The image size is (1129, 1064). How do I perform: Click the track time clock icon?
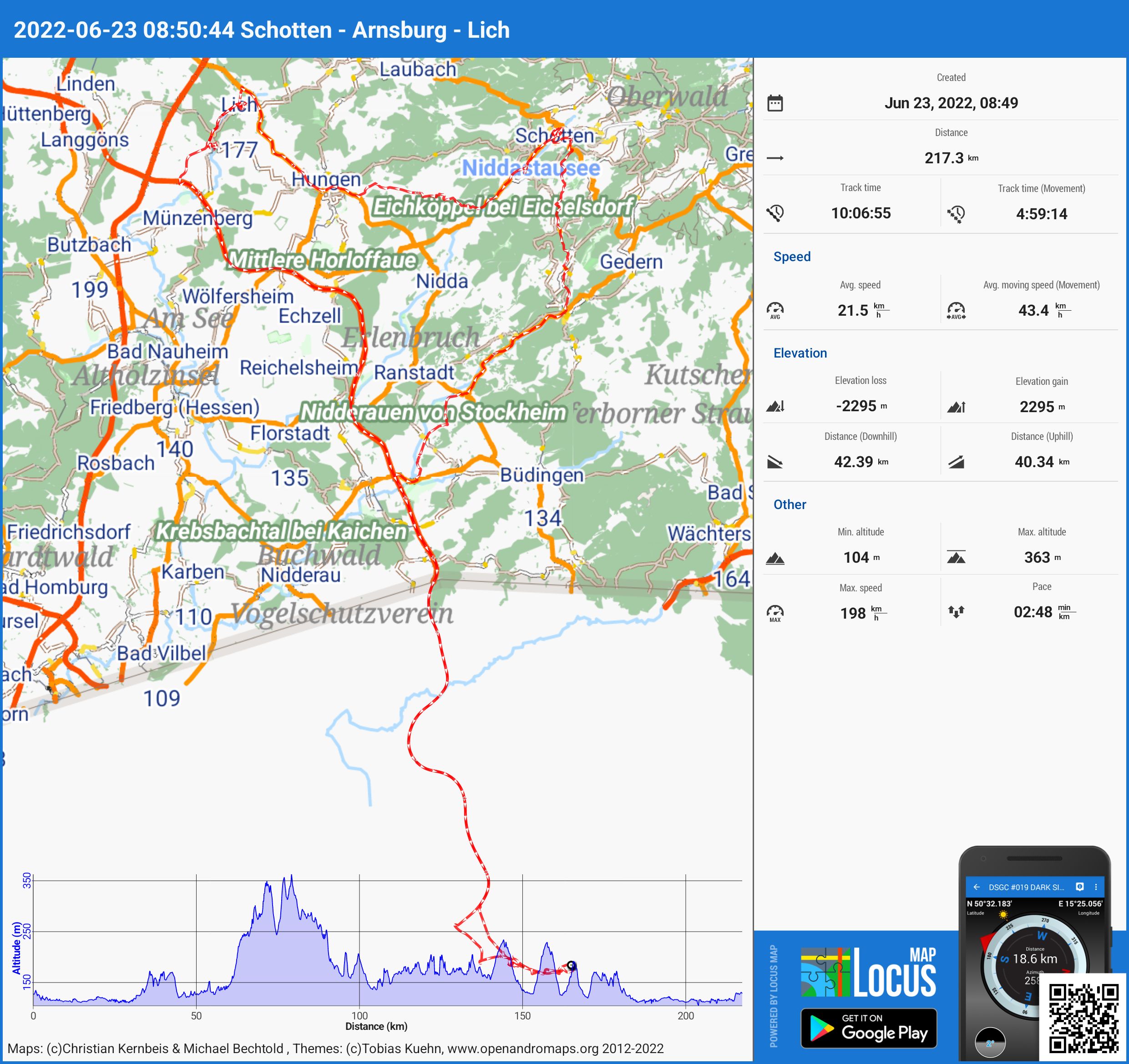pyautogui.click(x=775, y=213)
